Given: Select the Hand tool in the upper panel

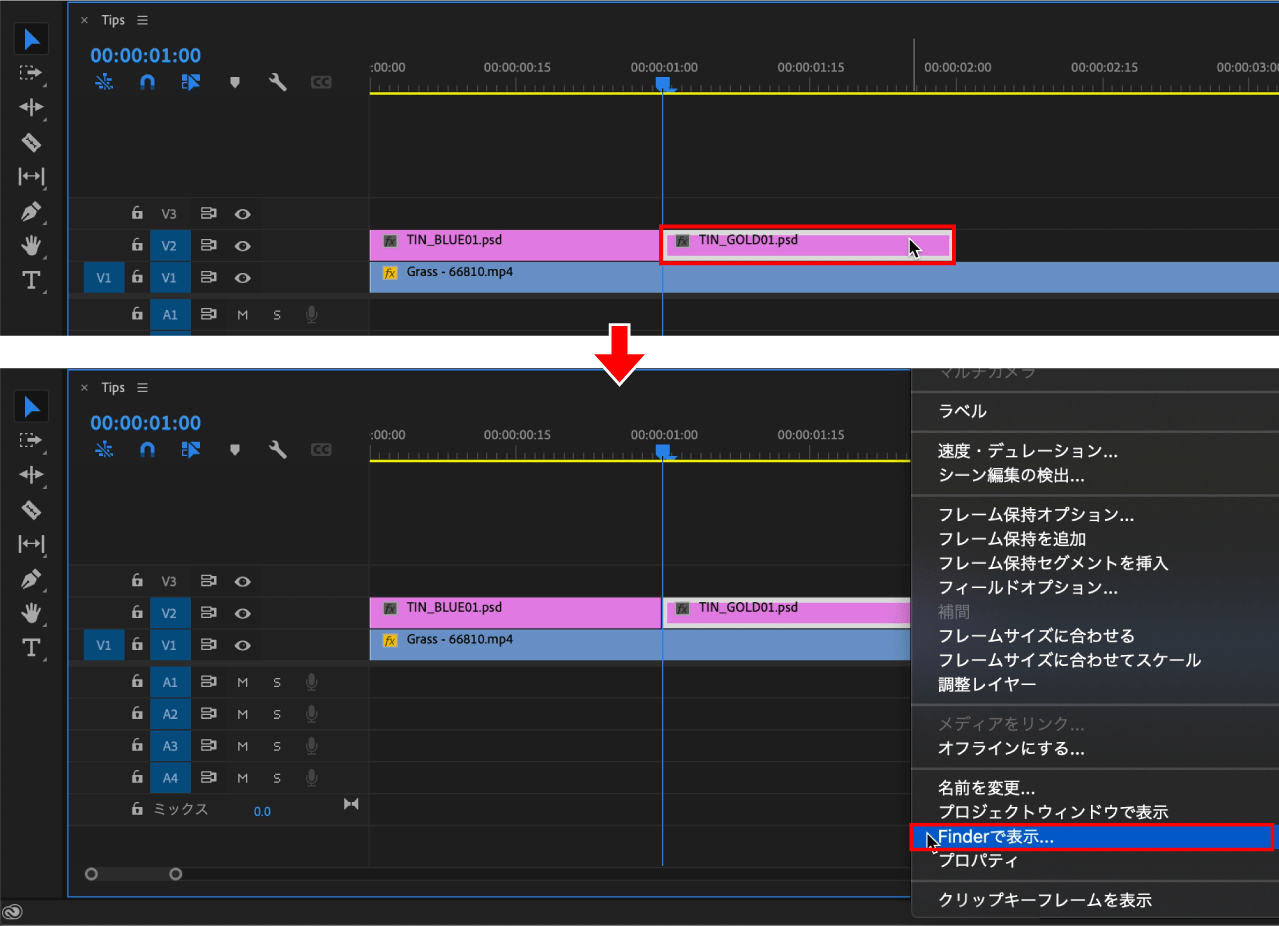Looking at the screenshot, I should pos(32,246).
